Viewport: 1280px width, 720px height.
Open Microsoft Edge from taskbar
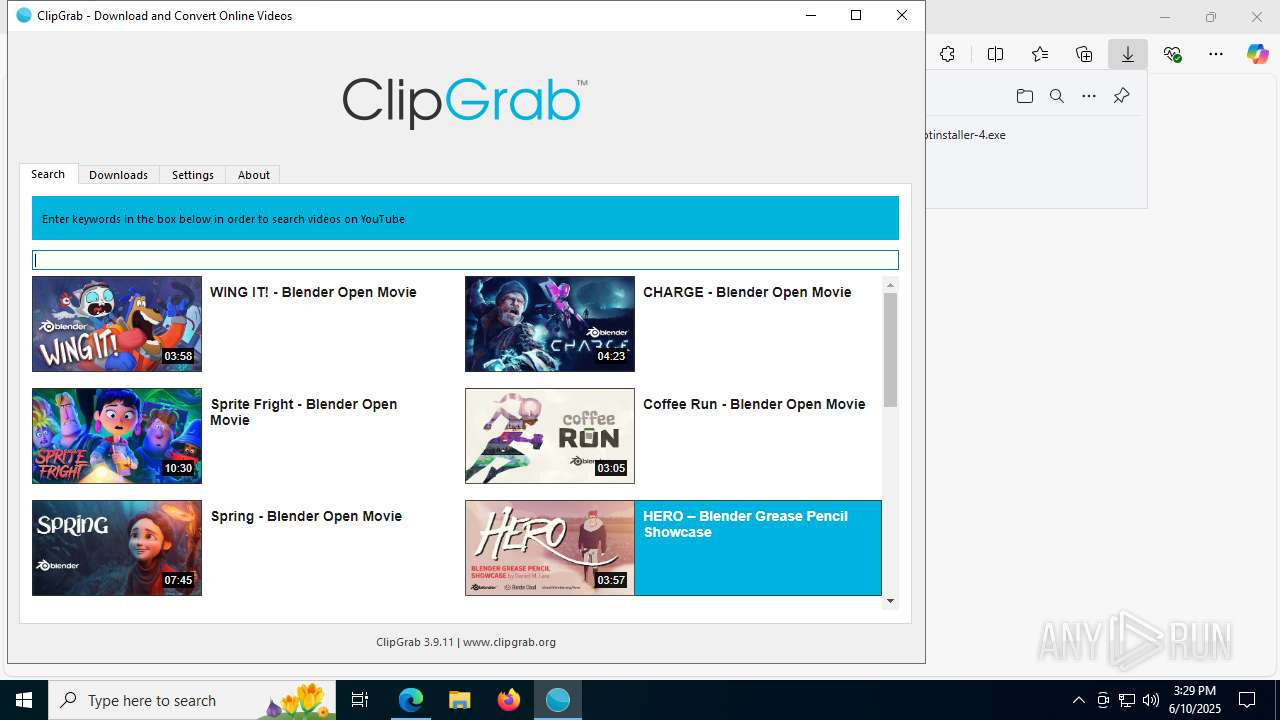pyautogui.click(x=411, y=700)
